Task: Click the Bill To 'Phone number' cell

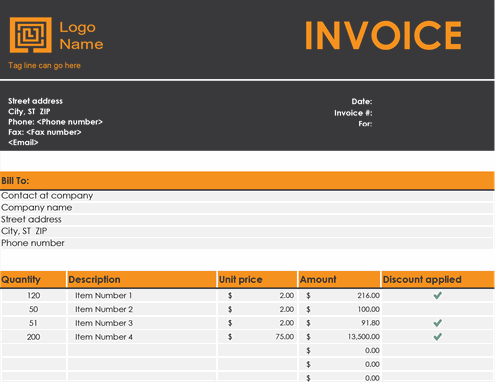Action: click(247, 243)
